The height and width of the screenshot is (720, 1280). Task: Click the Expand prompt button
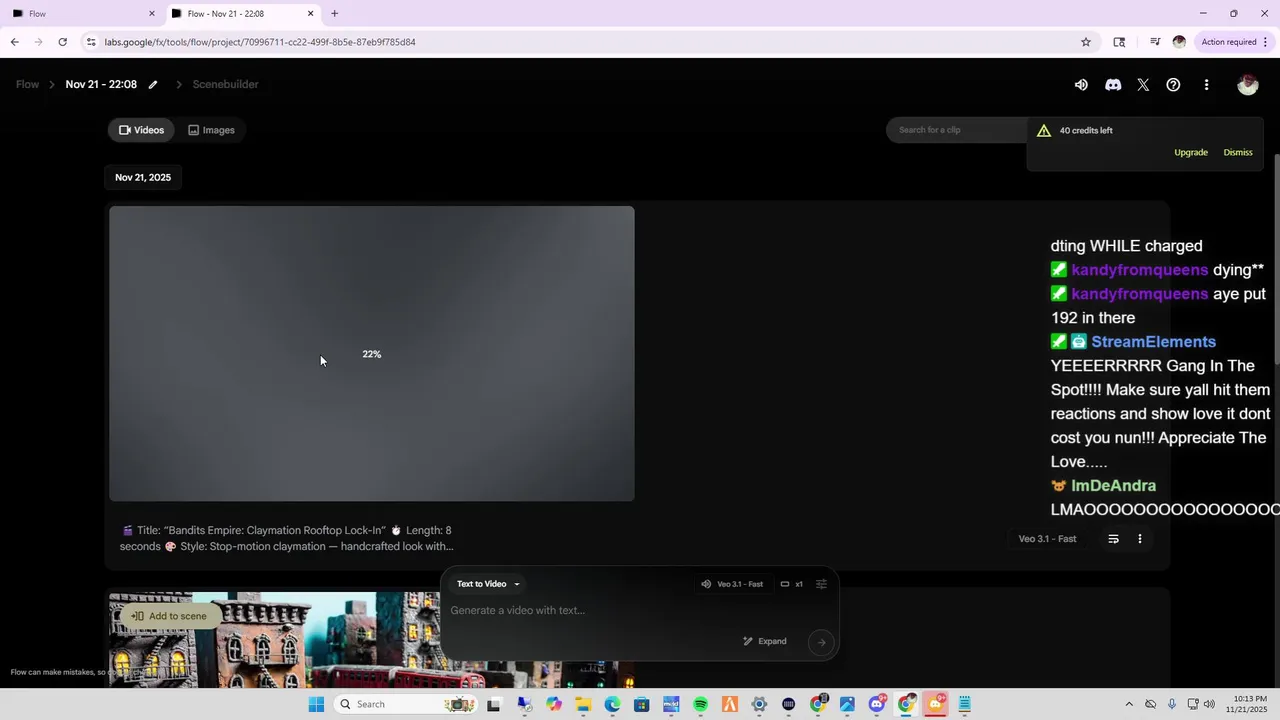[x=765, y=642]
